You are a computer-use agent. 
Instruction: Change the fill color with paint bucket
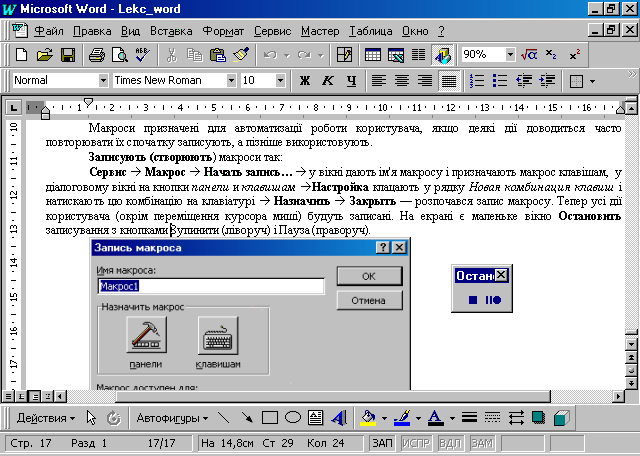pos(368,418)
